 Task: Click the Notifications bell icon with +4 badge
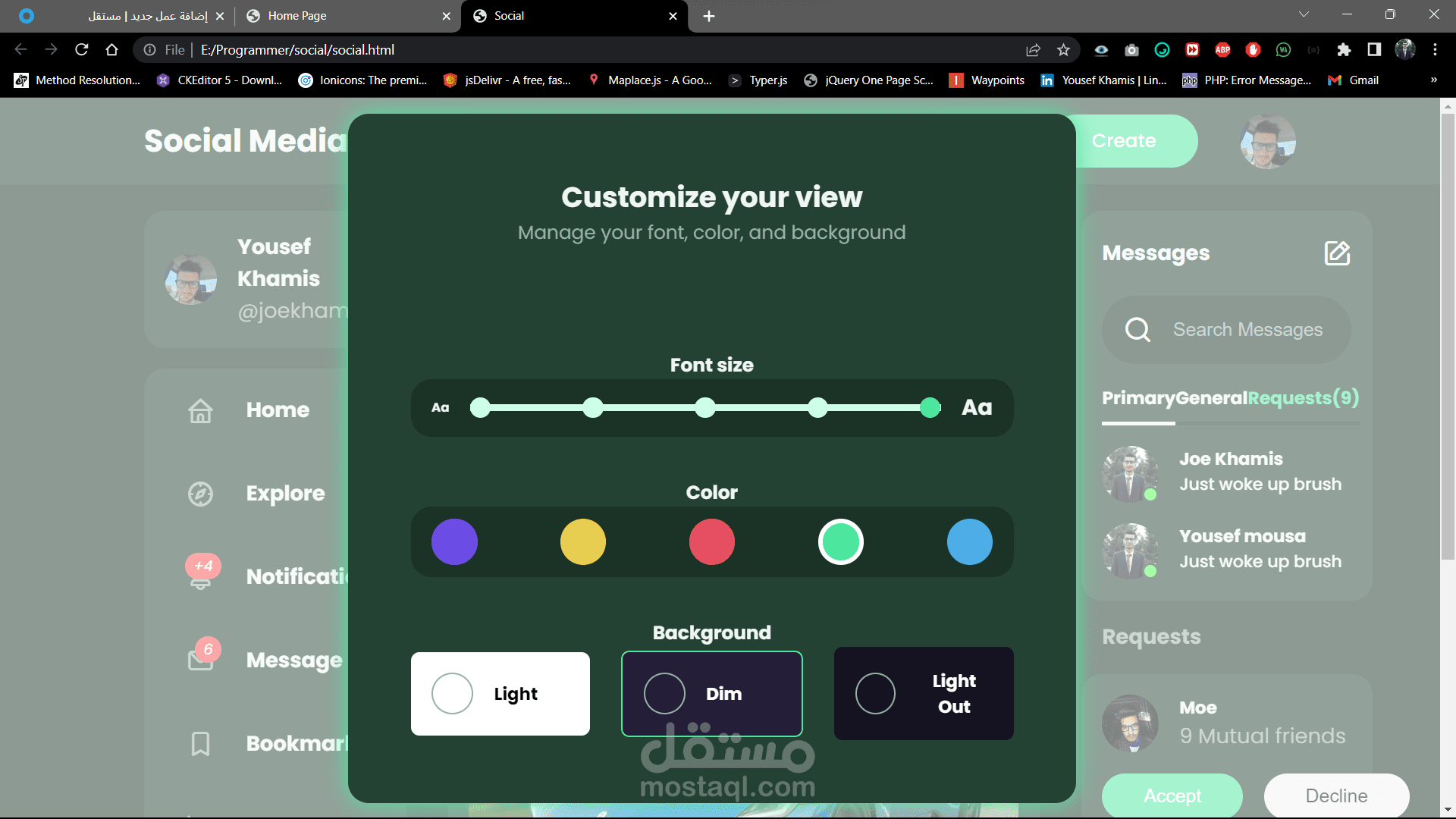pyautogui.click(x=200, y=576)
